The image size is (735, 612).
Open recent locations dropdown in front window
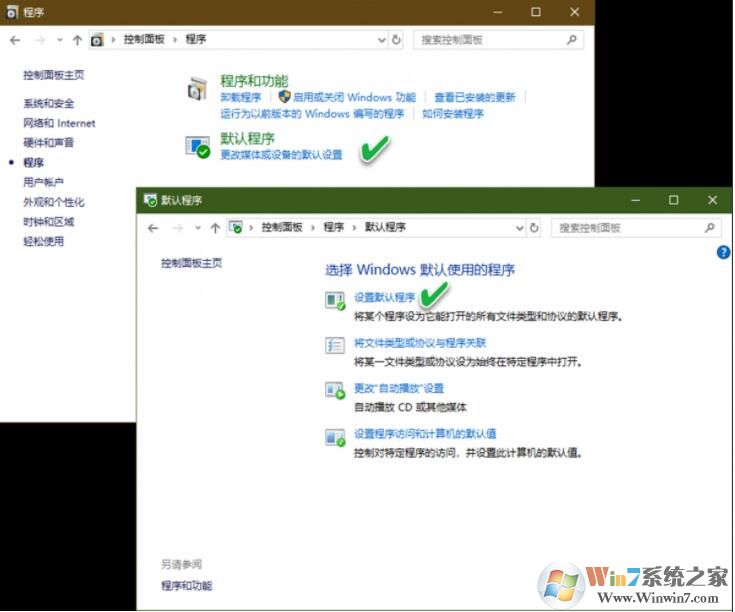(197, 228)
